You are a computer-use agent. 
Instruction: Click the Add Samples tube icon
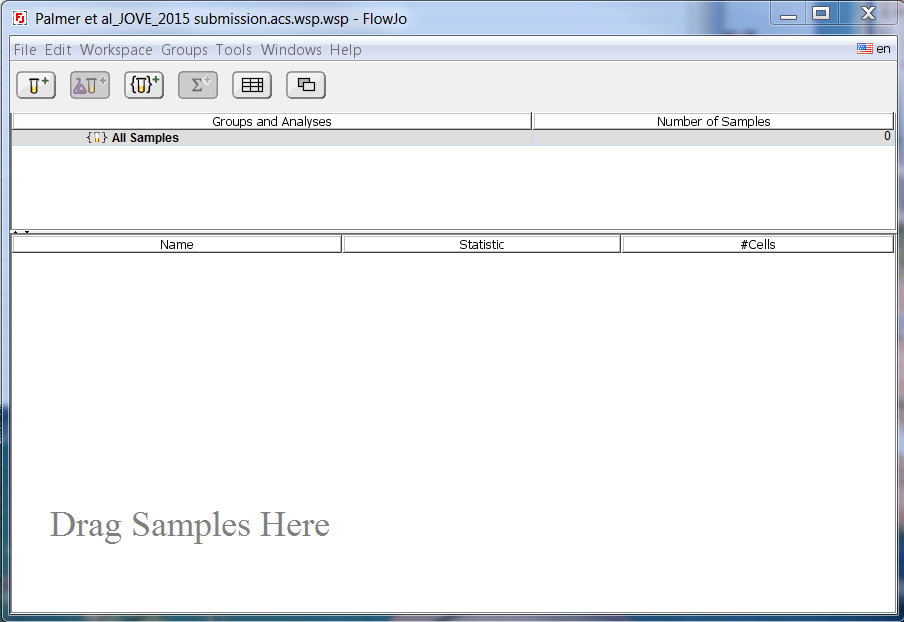(x=36, y=85)
